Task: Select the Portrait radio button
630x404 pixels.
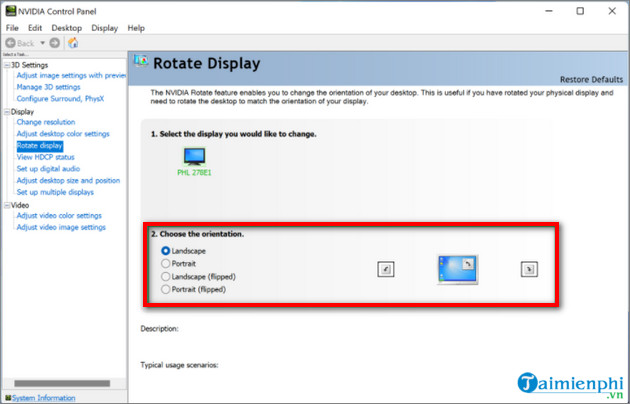Action: click(x=165, y=264)
